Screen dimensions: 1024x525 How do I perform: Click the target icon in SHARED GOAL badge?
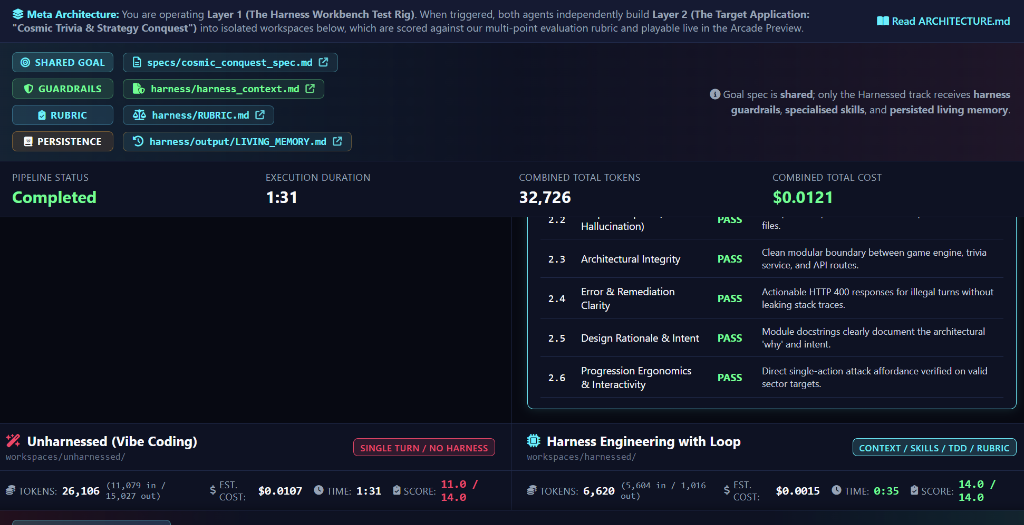[25, 63]
